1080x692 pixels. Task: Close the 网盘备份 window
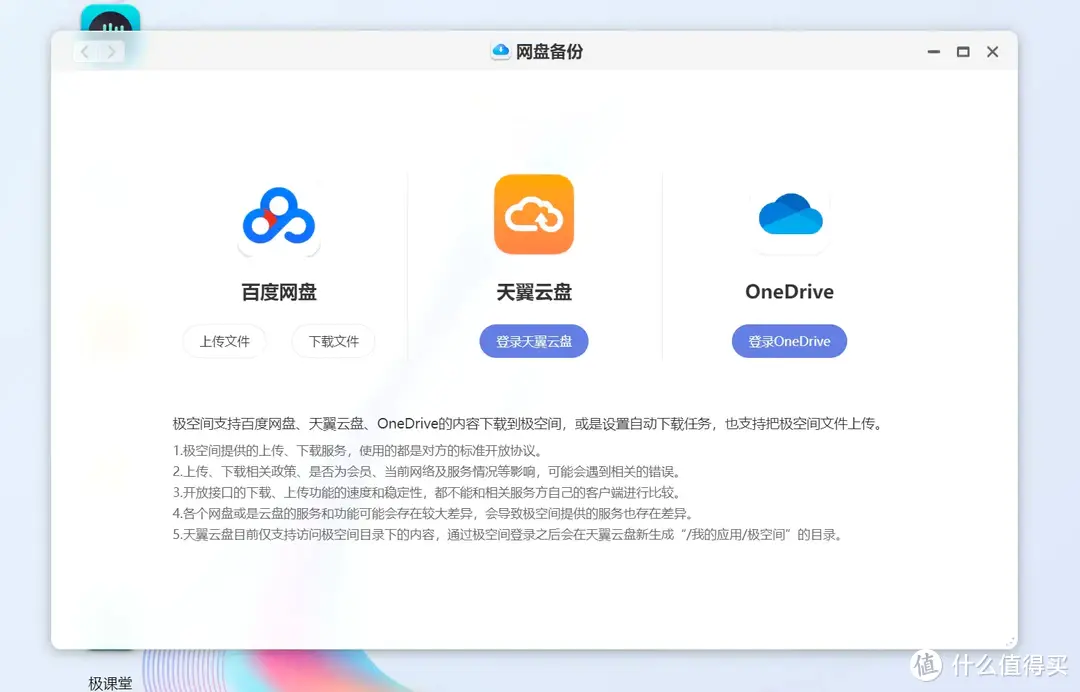pyautogui.click(x=993, y=52)
